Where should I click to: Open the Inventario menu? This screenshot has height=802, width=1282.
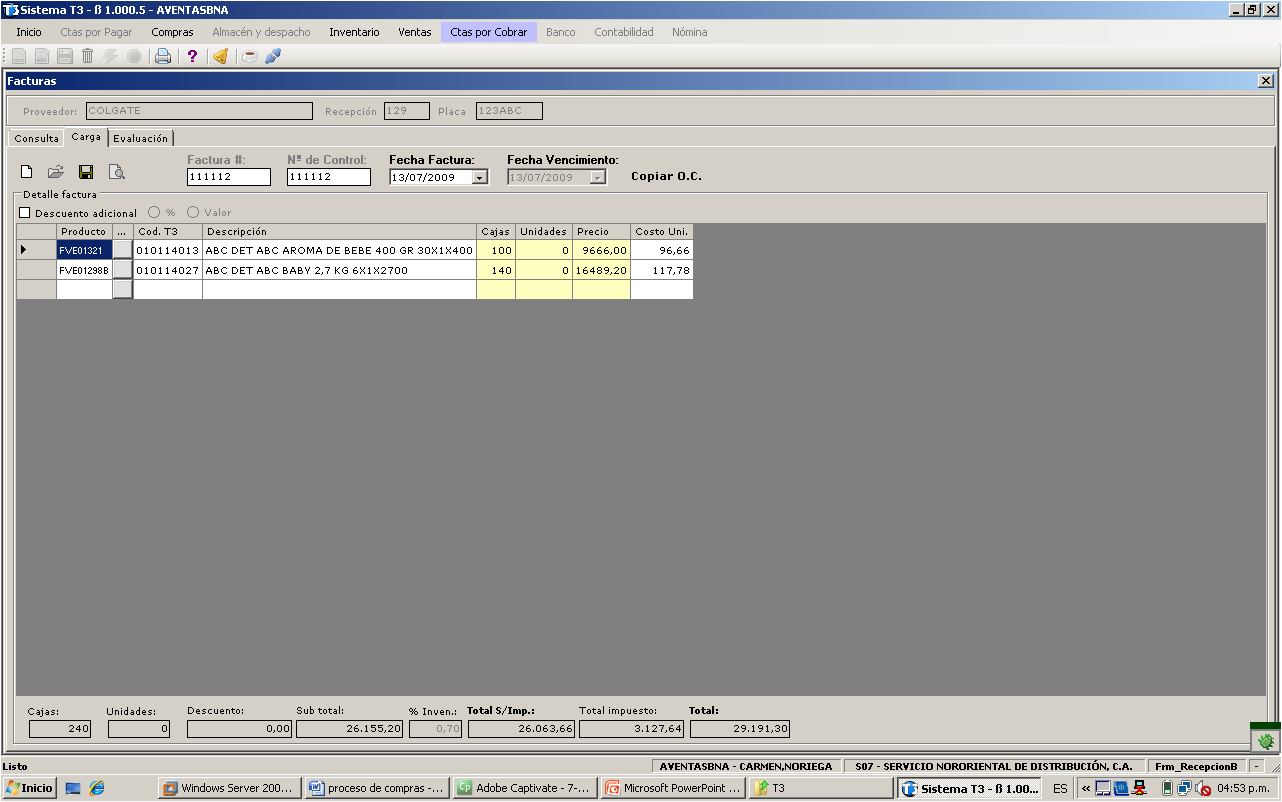(x=354, y=32)
